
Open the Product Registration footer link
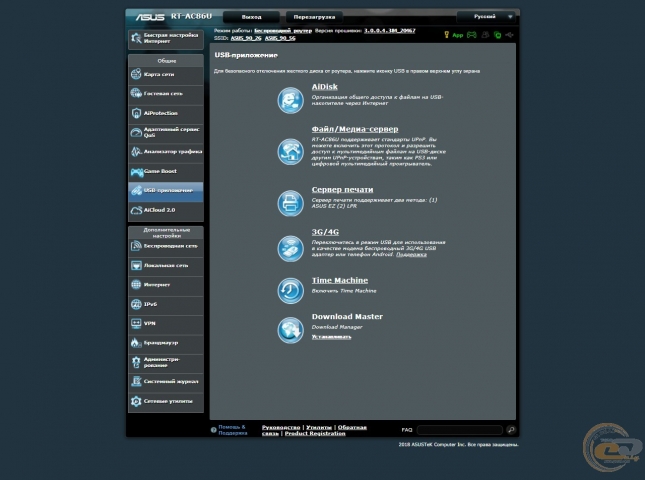click(315, 434)
